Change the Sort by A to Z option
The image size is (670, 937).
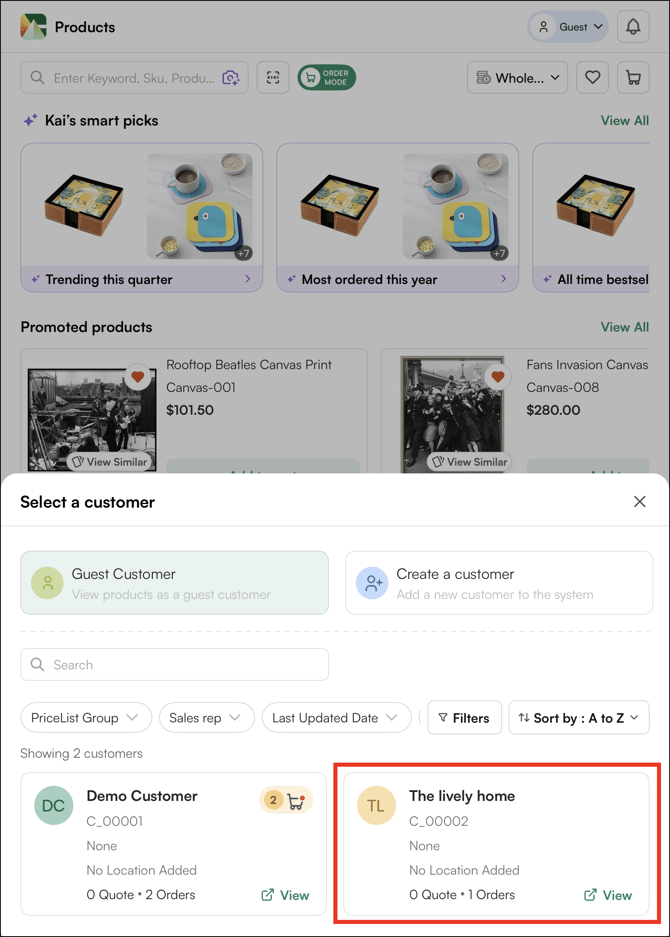point(579,718)
